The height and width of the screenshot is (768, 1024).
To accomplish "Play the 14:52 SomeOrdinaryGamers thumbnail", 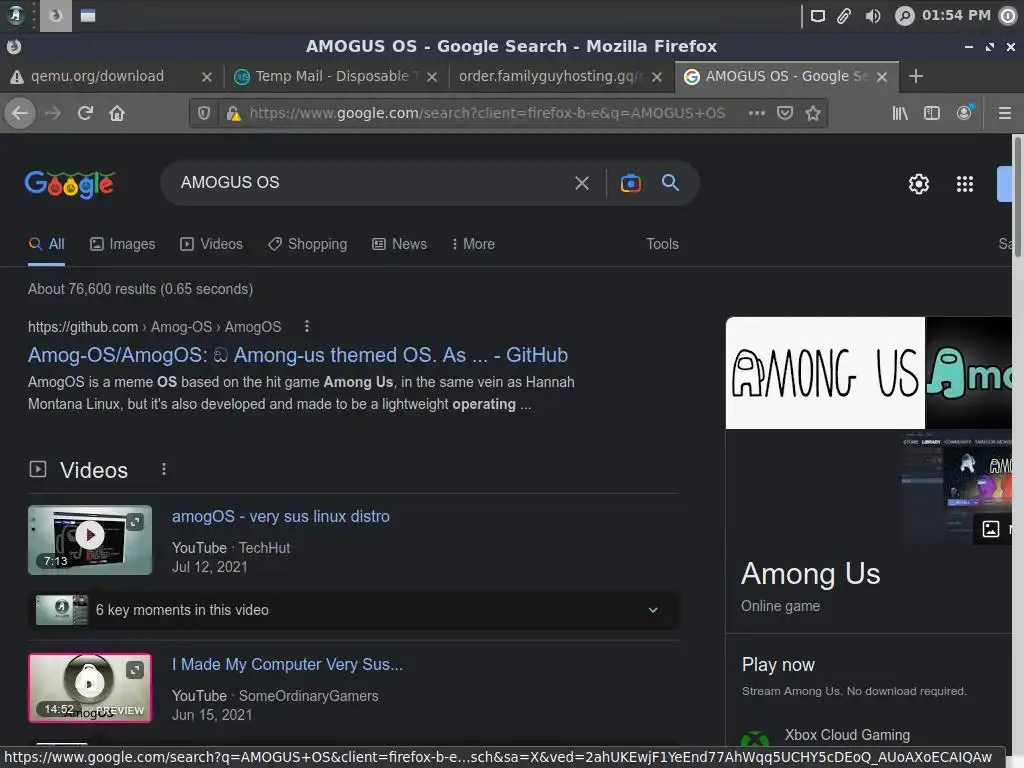I will point(90,688).
